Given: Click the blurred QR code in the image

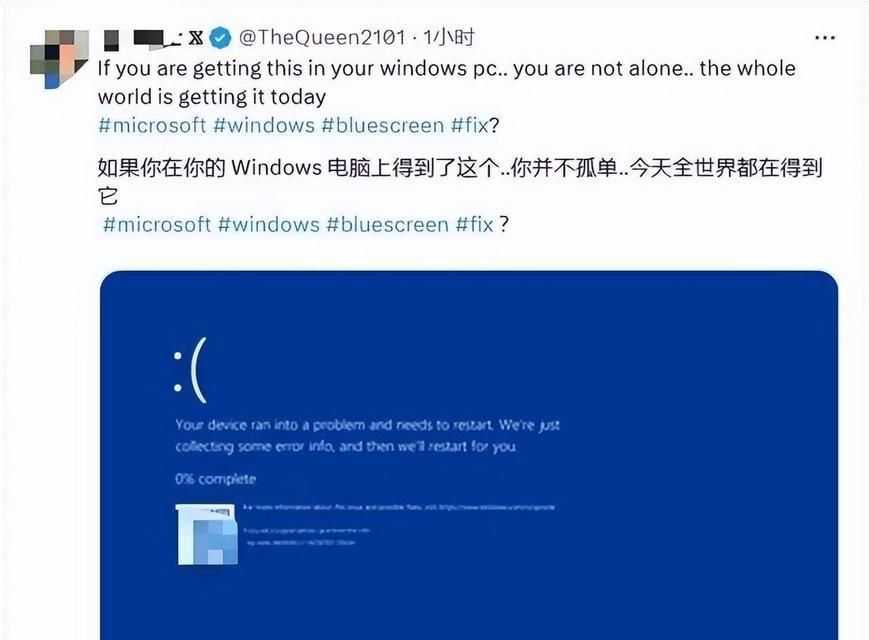Looking at the screenshot, I should (207, 534).
